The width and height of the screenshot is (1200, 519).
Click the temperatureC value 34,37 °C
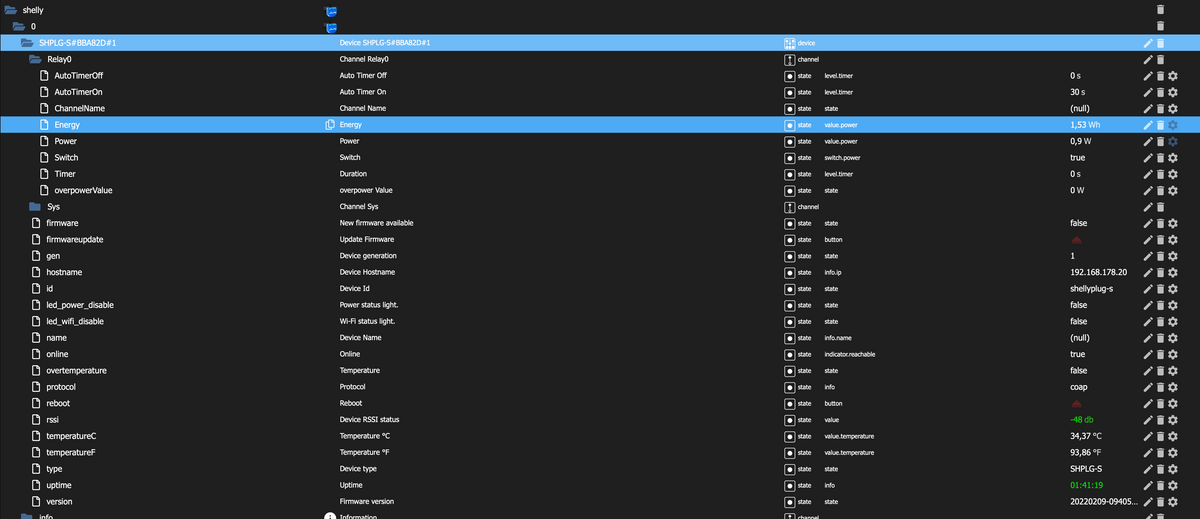[x=1086, y=436]
